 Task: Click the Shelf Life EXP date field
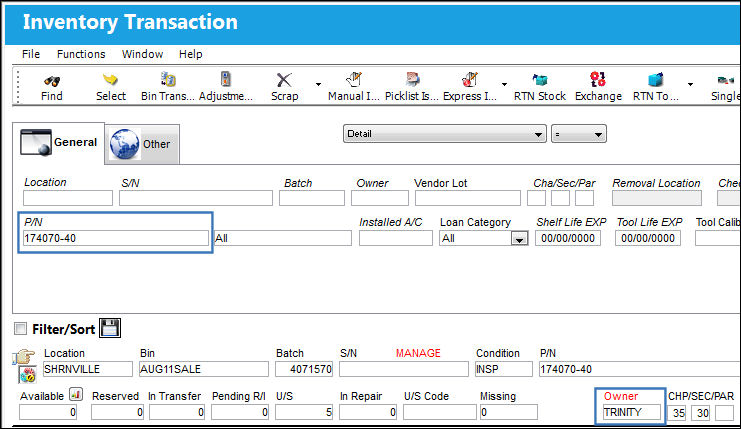(568, 238)
